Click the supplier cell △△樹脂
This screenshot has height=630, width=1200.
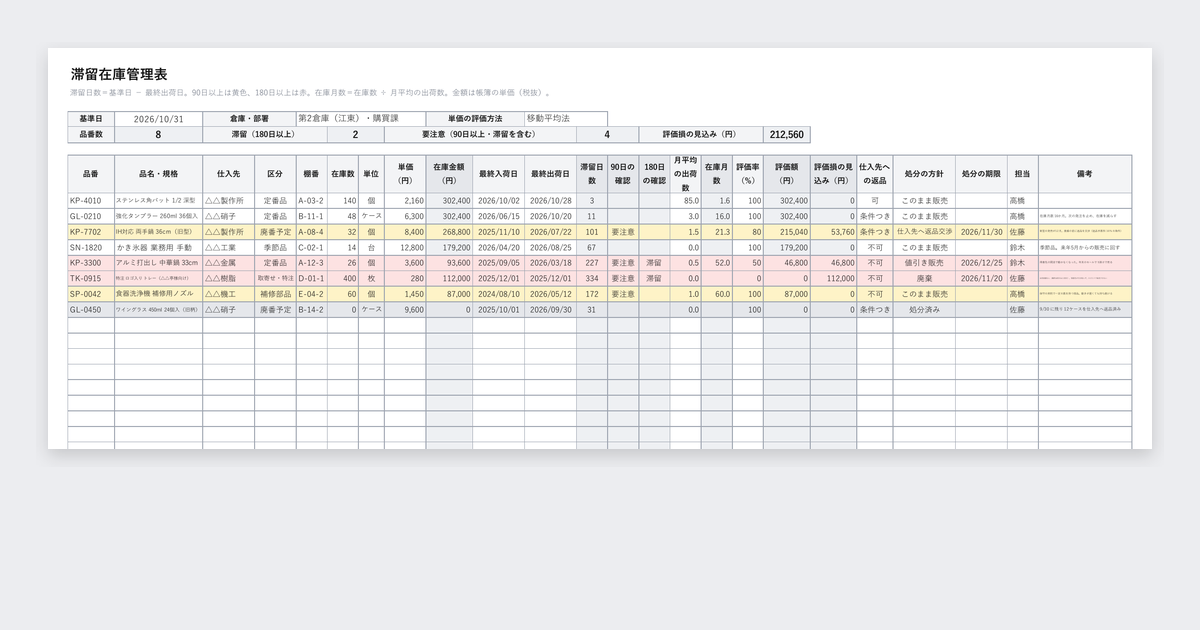pos(228,278)
